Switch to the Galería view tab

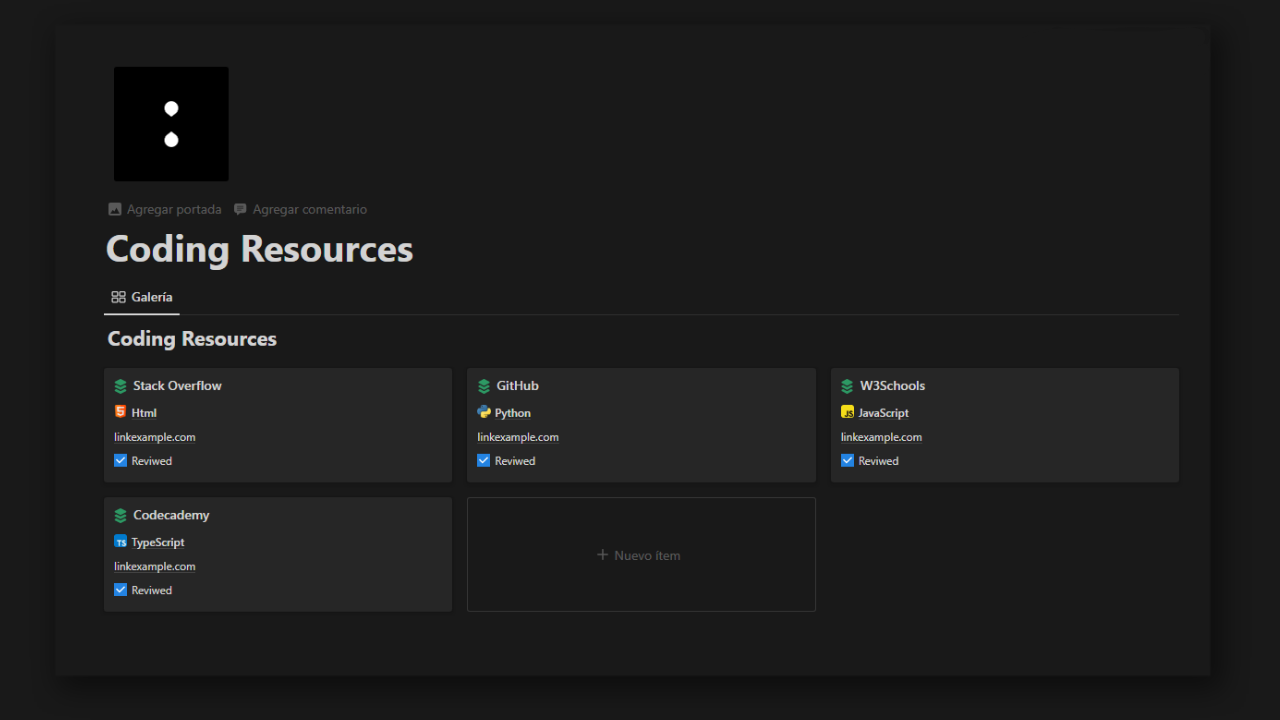[142, 297]
